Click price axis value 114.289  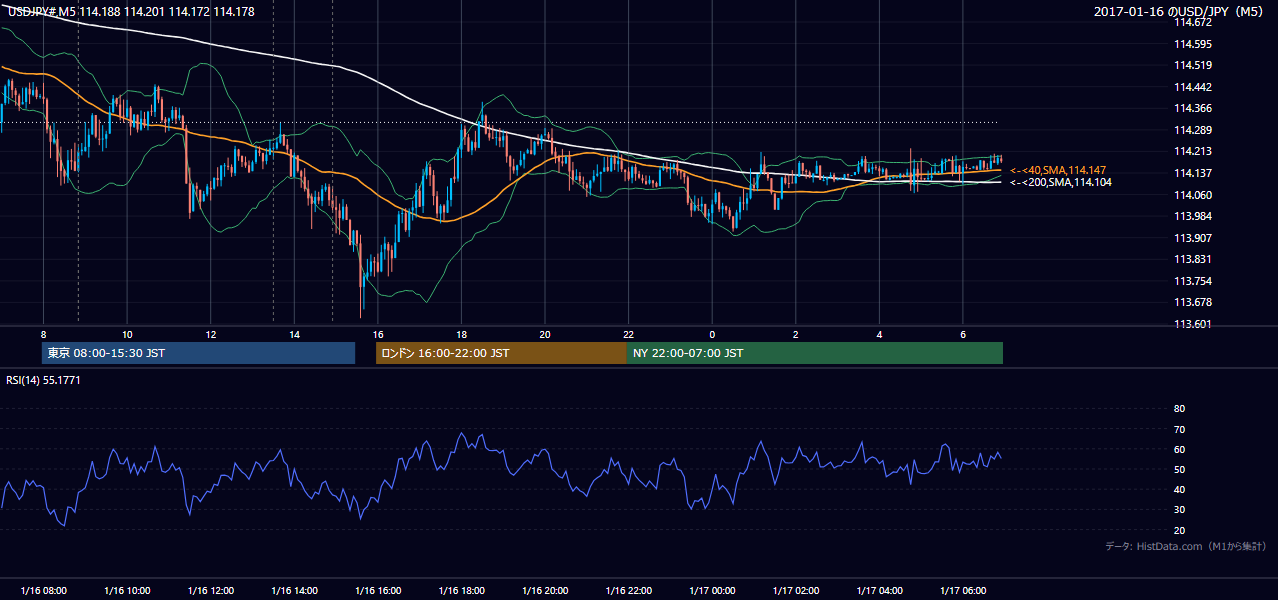click(x=1192, y=130)
